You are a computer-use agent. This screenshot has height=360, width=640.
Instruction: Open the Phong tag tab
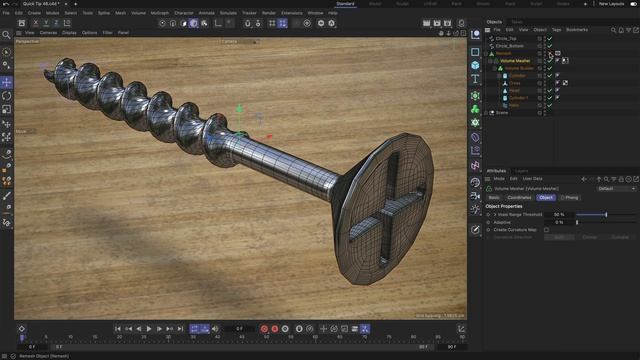click(569, 198)
